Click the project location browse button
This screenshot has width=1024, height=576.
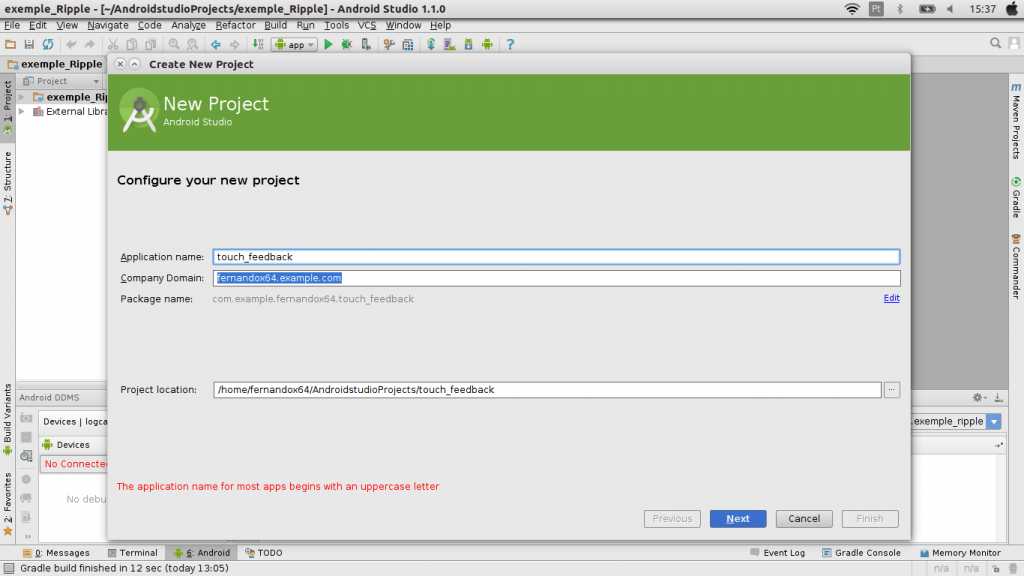coord(891,390)
